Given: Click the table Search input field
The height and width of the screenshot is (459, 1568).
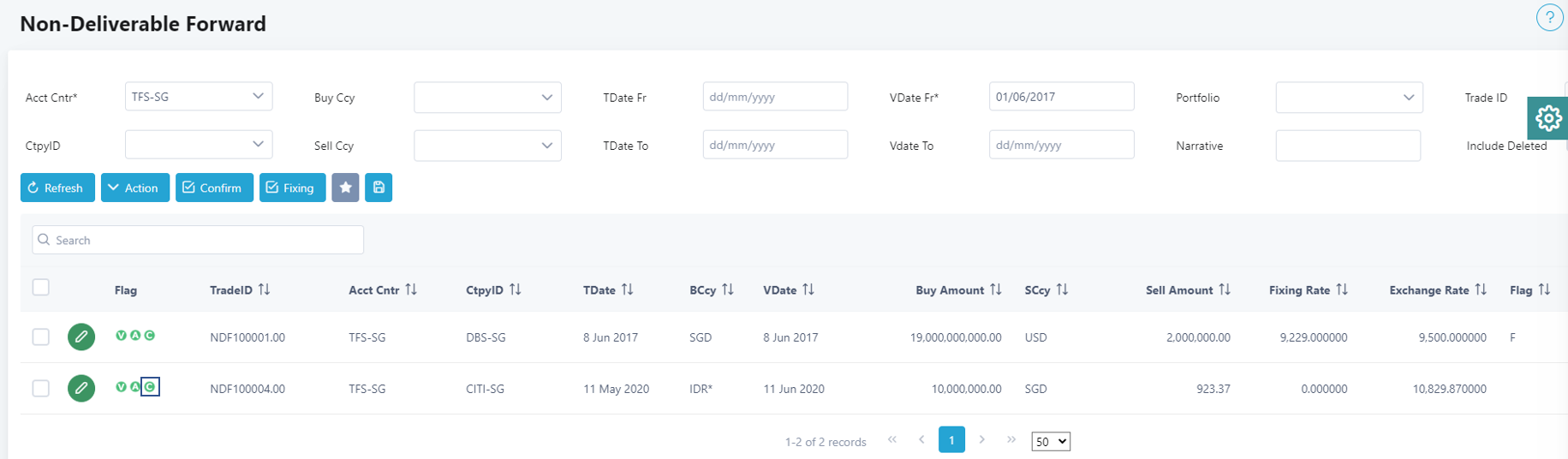Looking at the screenshot, I should 198,241.
